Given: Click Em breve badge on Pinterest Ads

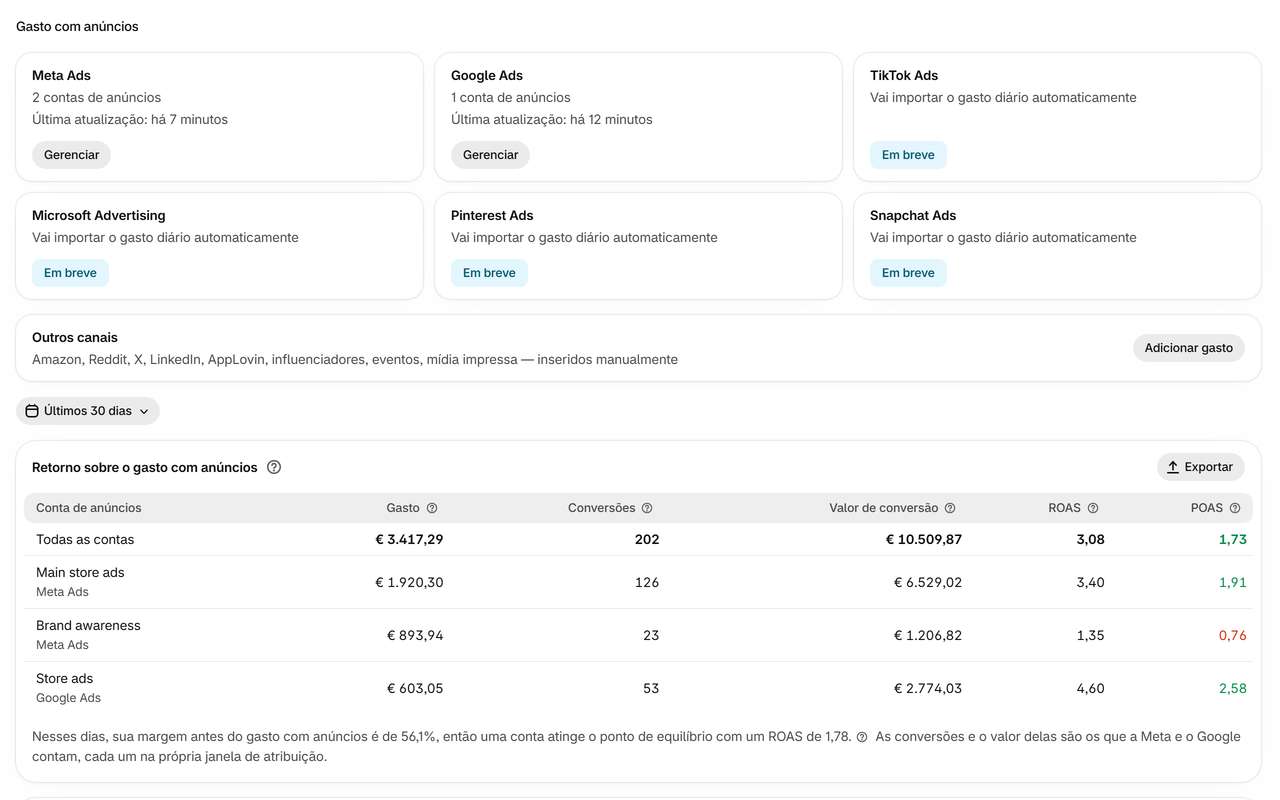Looking at the screenshot, I should pos(489,273).
